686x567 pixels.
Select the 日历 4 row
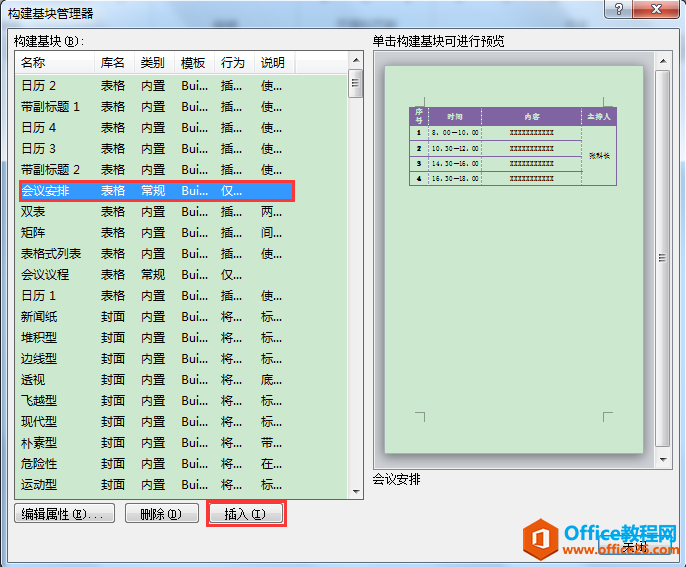[x=158, y=128]
